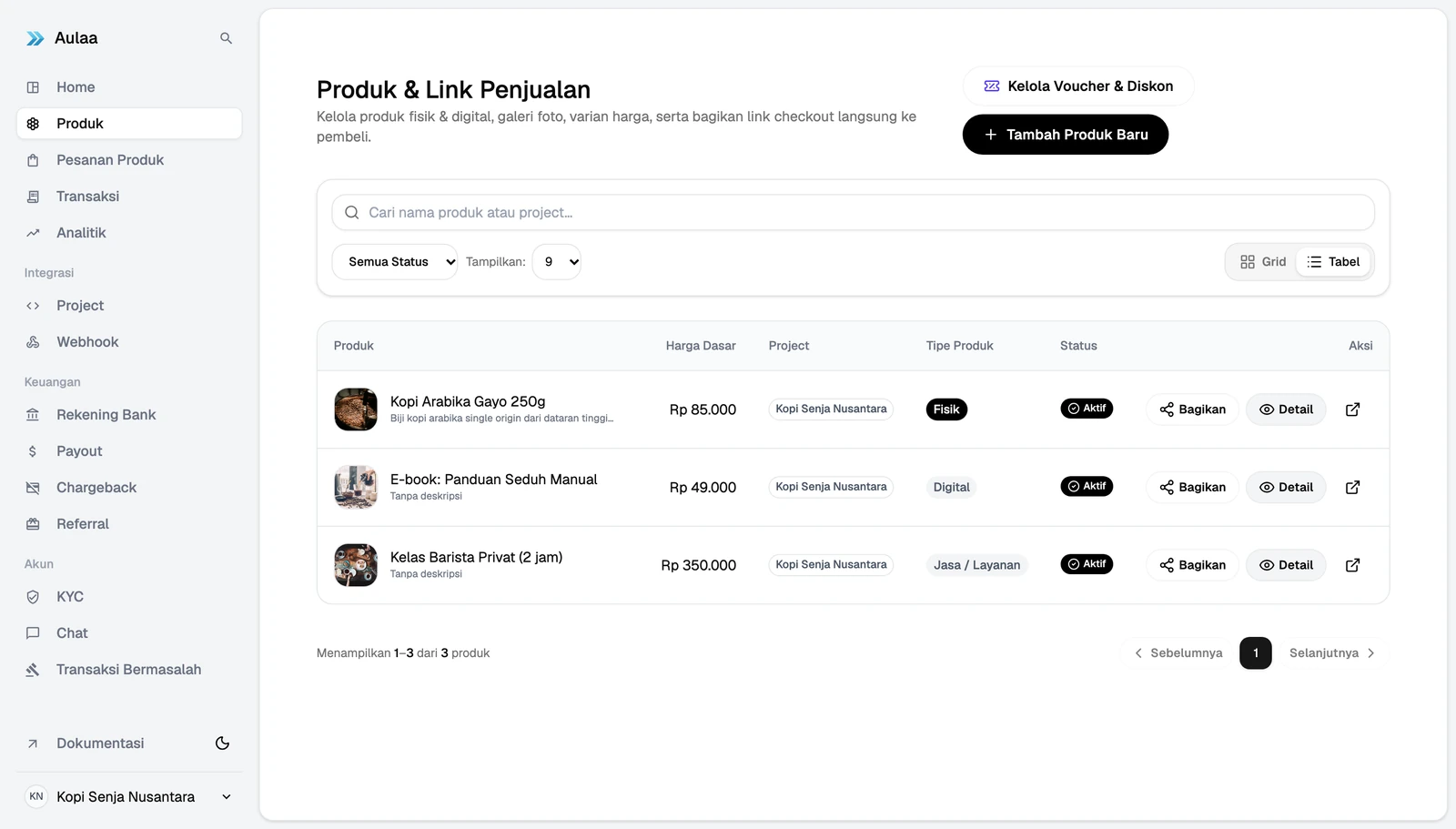Viewport: 1456px width, 829px height.
Task: Open external link for Kelas Barista Privat
Action: (x=1353, y=565)
